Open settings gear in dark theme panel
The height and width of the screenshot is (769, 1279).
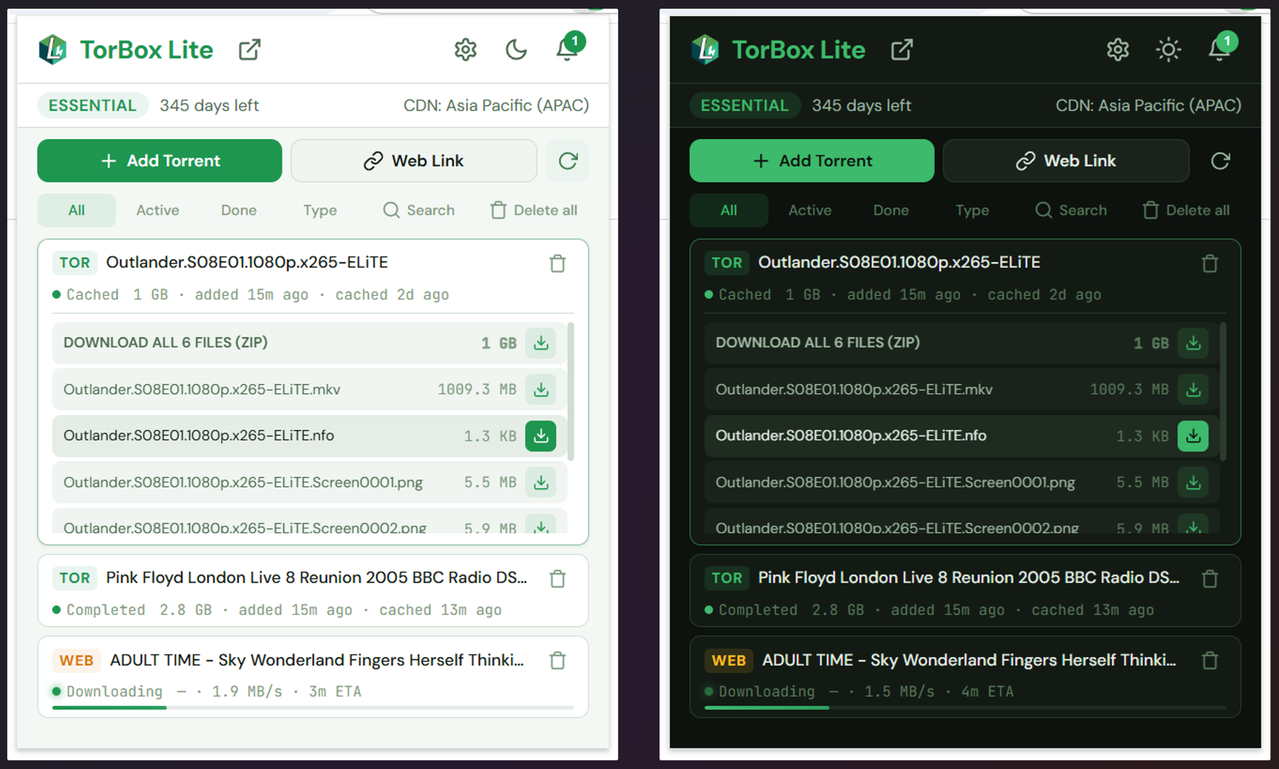click(1117, 49)
